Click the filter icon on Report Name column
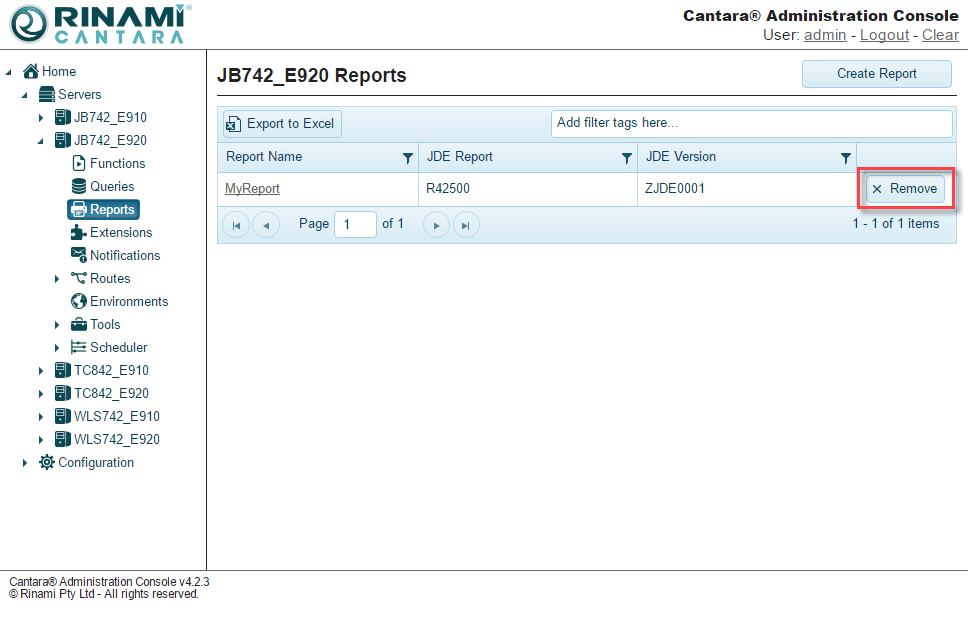Screen dimensions: 968x620 point(407,158)
